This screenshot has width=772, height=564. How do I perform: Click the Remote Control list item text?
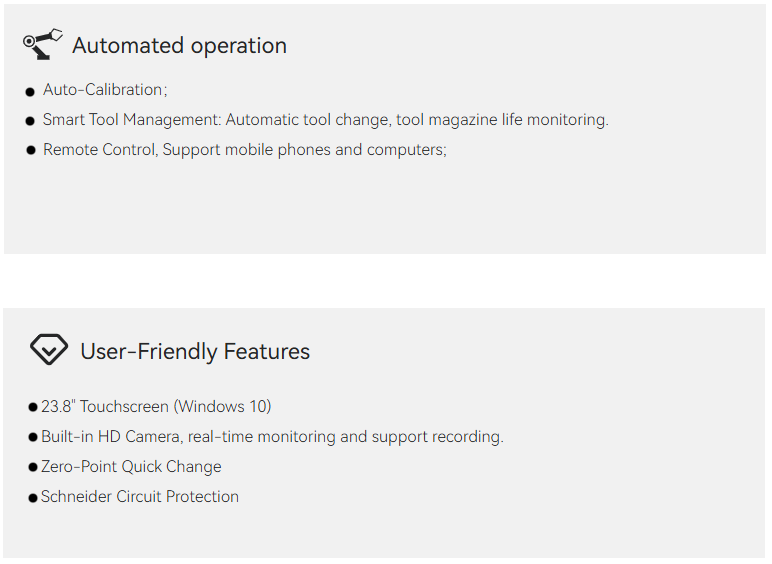(x=100, y=150)
